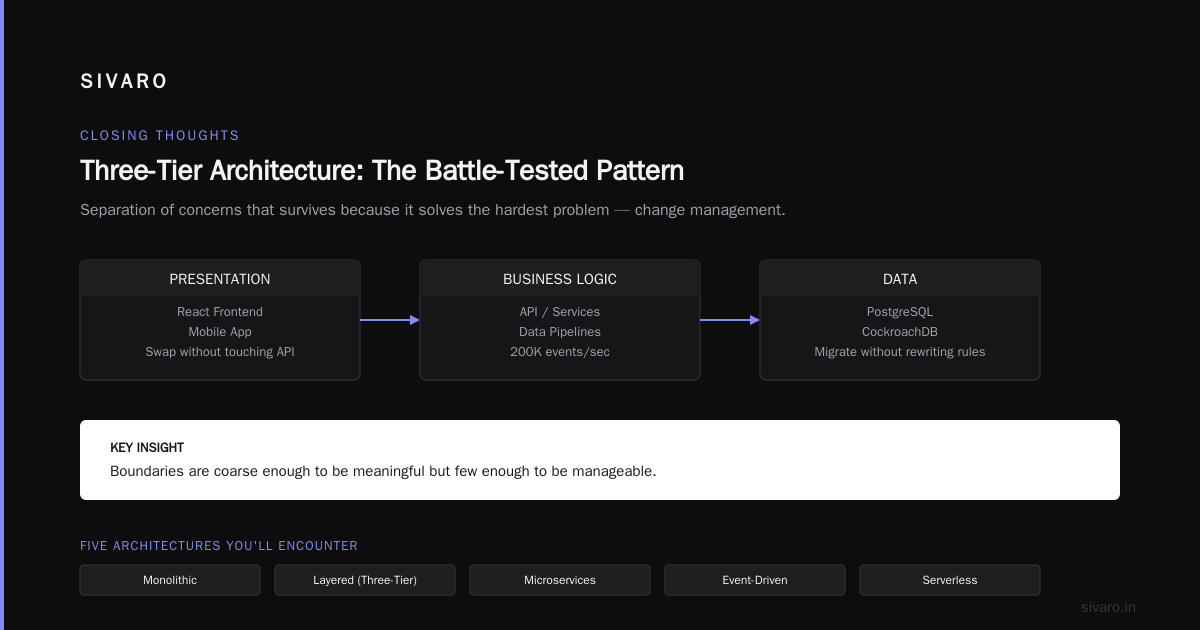Click the BUSINESS LOGIC card header
This screenshot has height=630, width=1200.
560,279
